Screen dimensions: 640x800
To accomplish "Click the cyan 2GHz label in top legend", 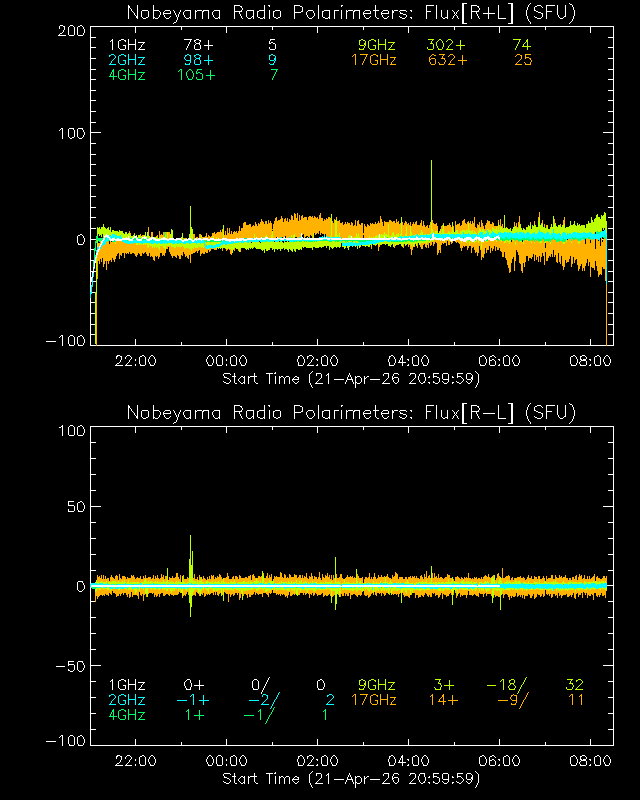I will tap(126, 60).
